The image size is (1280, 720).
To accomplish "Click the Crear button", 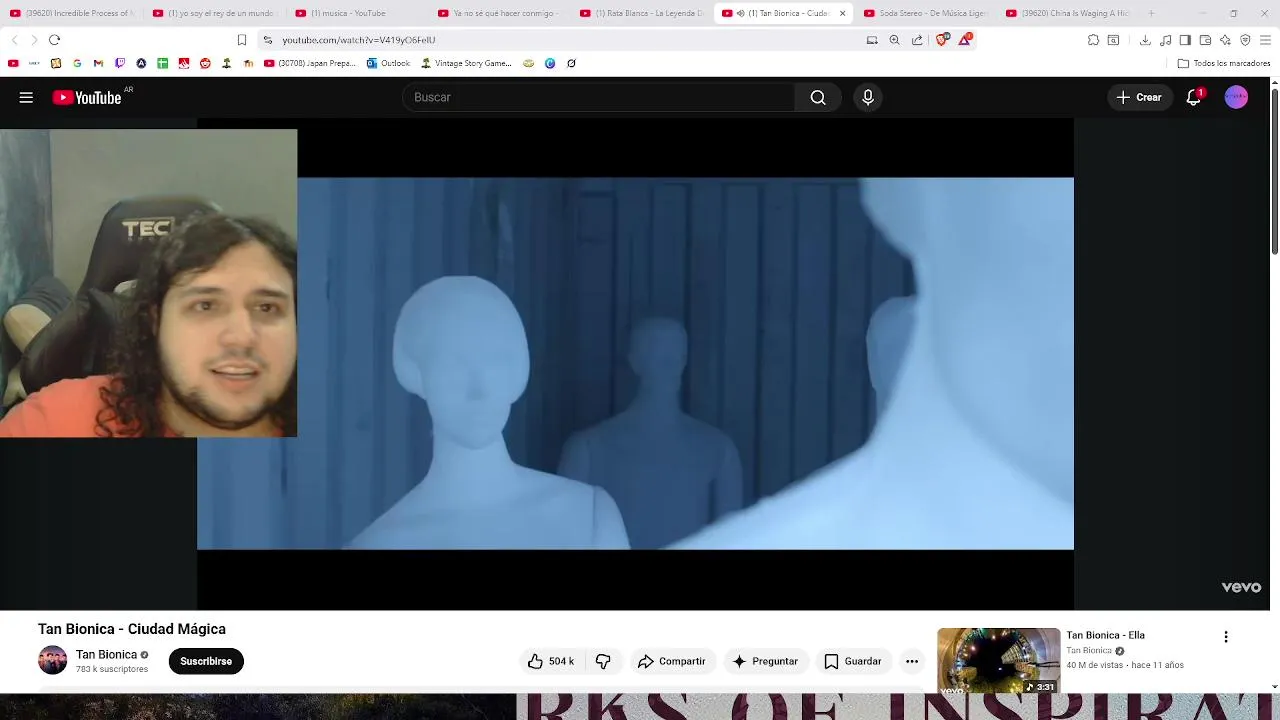I will click(1139, 97).
